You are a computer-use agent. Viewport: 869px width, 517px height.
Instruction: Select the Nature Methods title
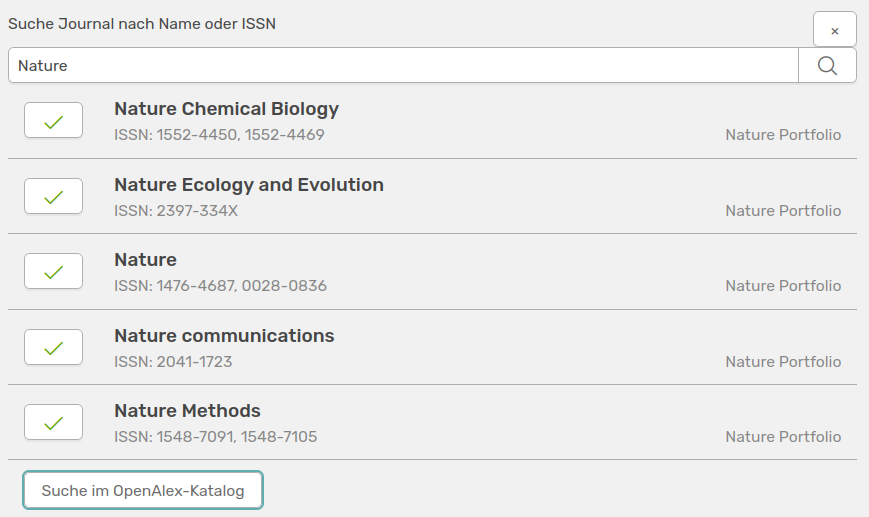pos(187,411)
